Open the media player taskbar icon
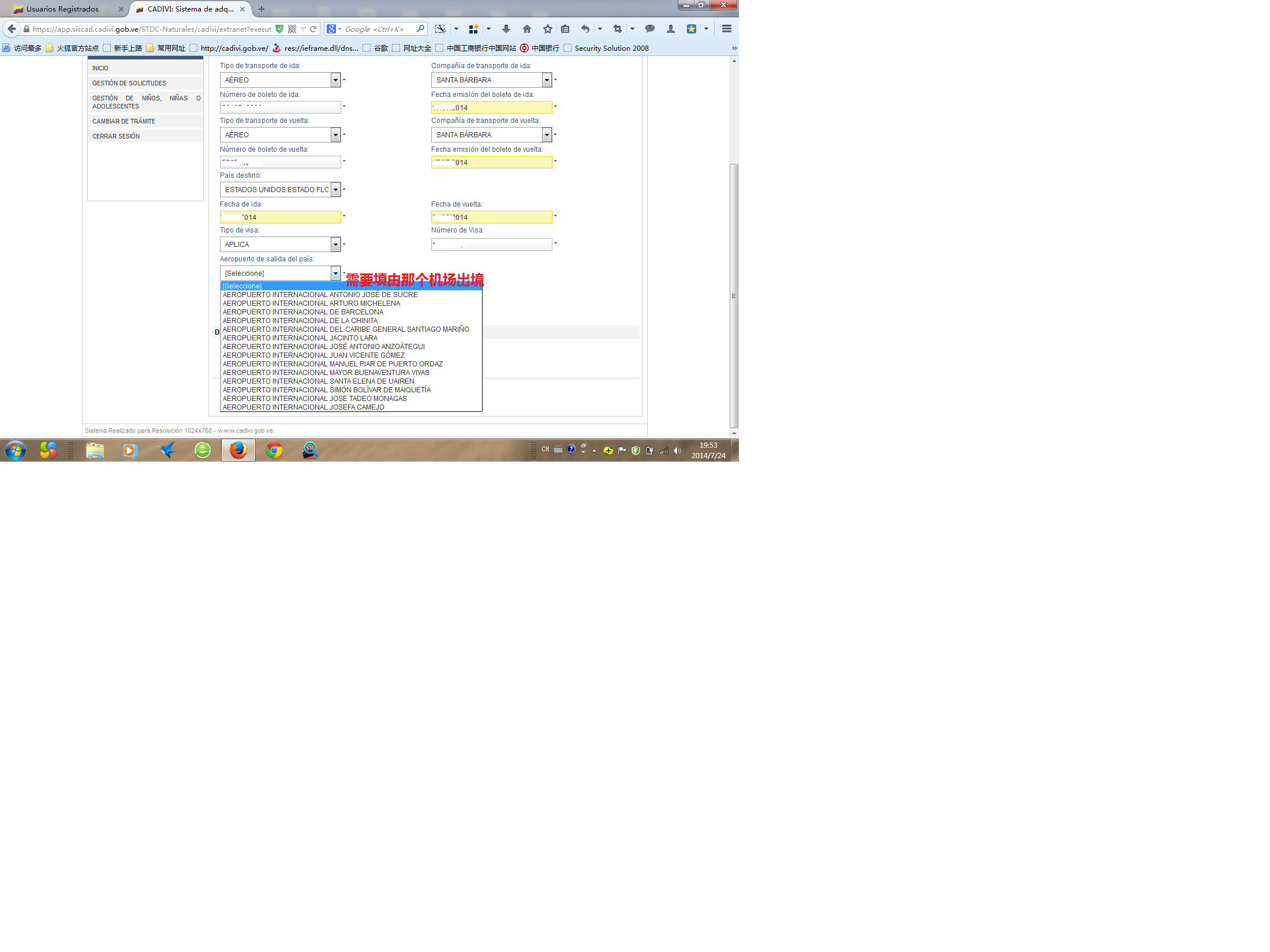The height and width of the screenshot is (952, 1270). [x=130, y=450]
